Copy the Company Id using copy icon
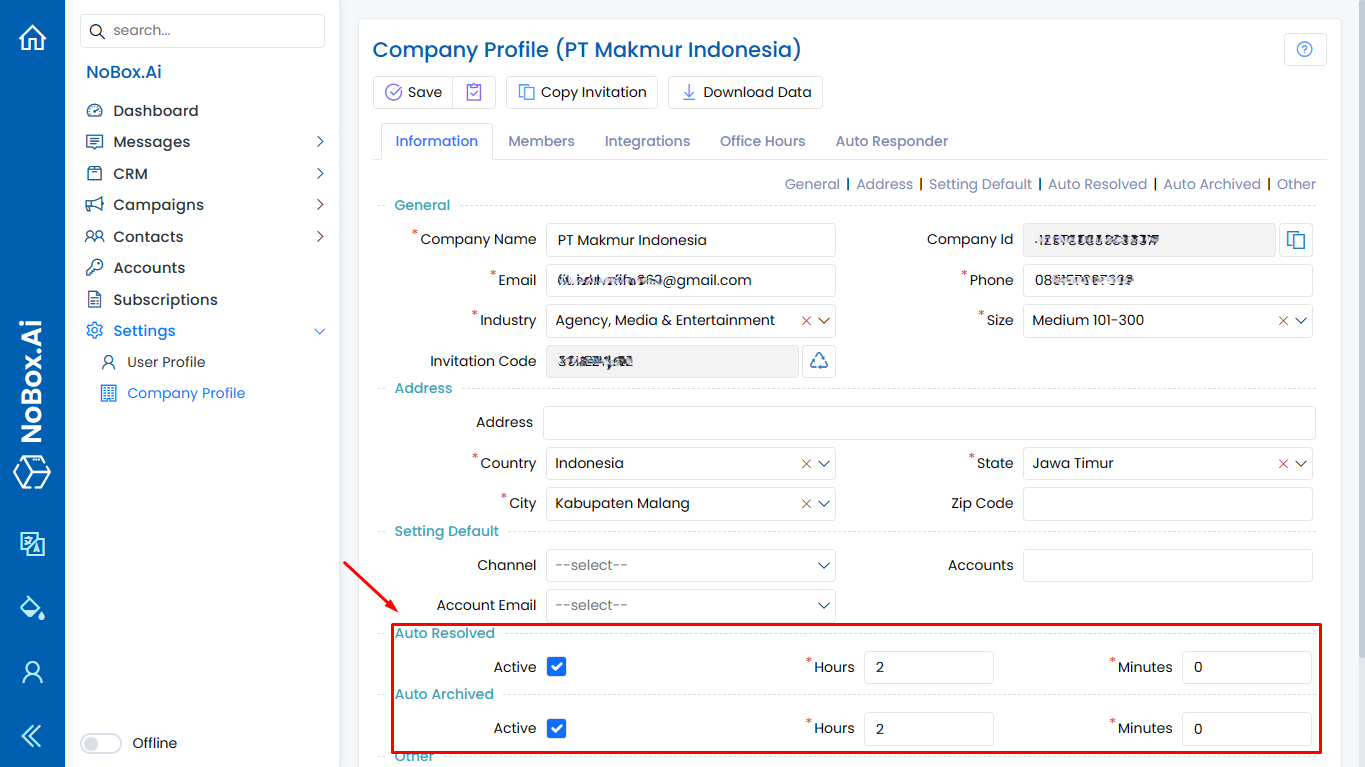Image resolution: width=1365 pixels, height=767 pixels. 1296,240
